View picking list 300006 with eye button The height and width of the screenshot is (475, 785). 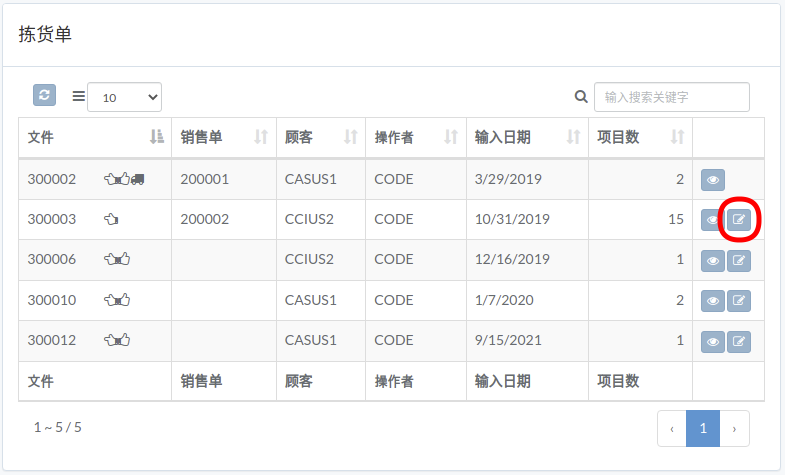[x=713, y=261]
